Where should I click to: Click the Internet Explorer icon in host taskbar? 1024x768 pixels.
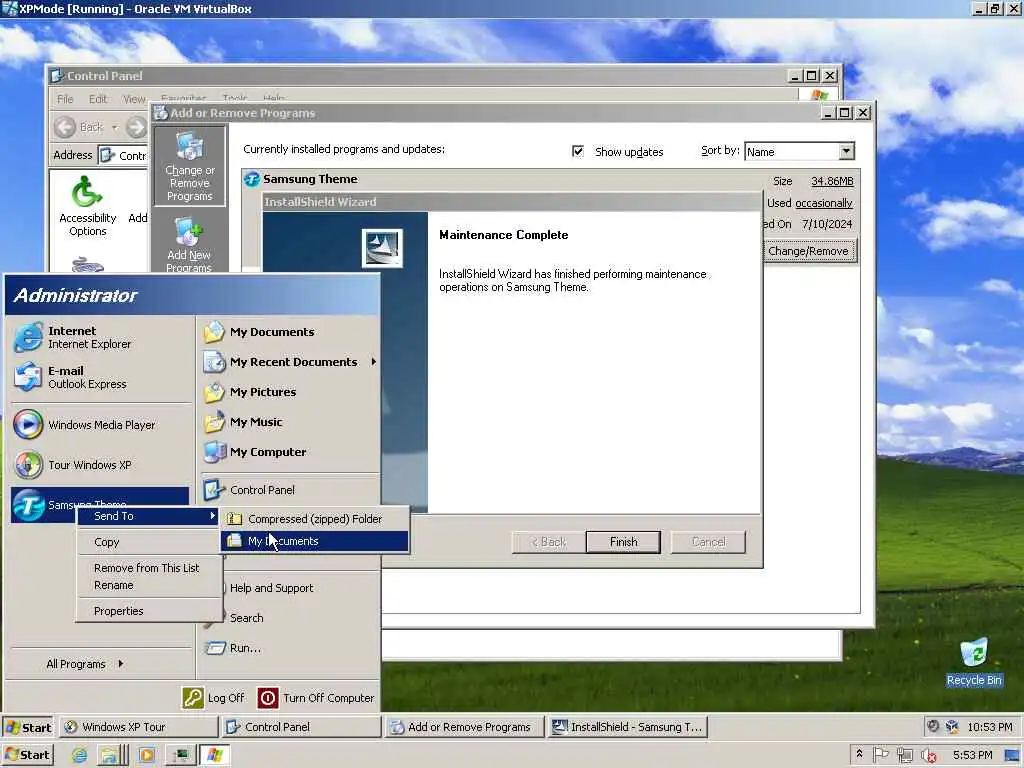[80, 756]
